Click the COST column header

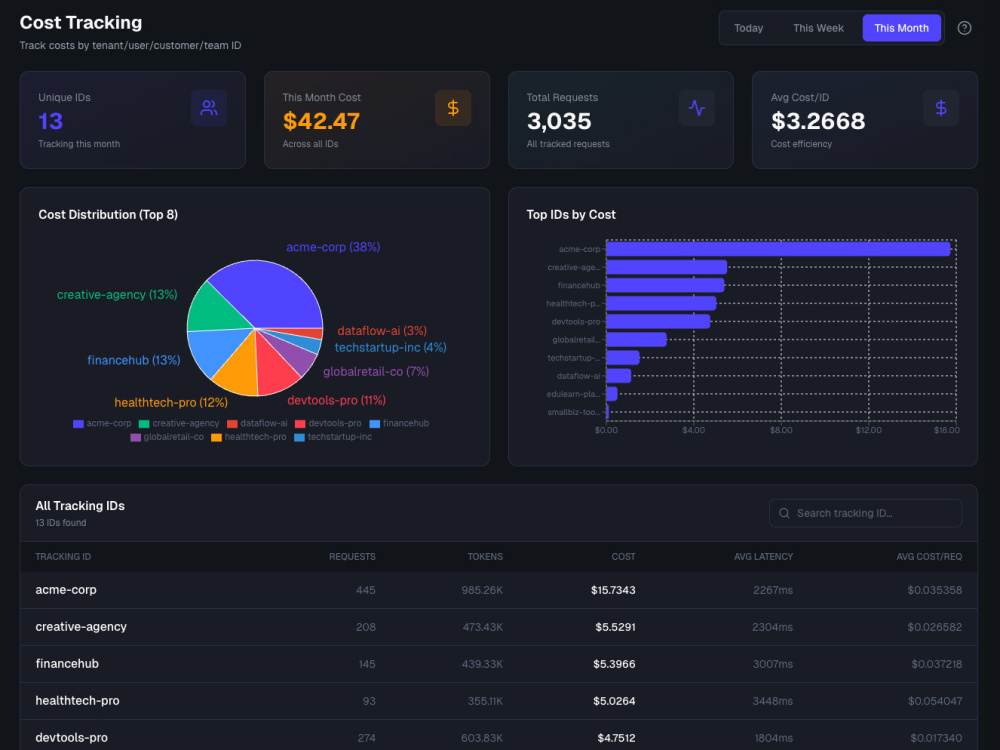click(x=623, y=557)
